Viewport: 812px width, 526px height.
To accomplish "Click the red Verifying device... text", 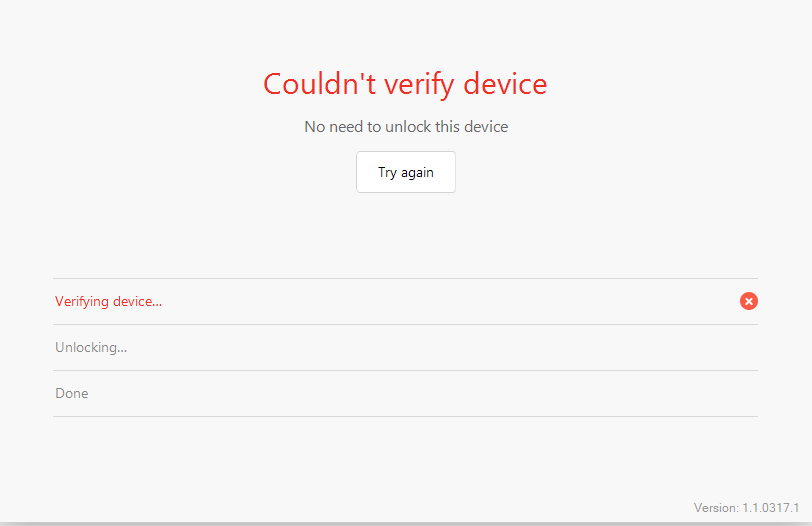I will pyautogui.click(x=109, y=302).
